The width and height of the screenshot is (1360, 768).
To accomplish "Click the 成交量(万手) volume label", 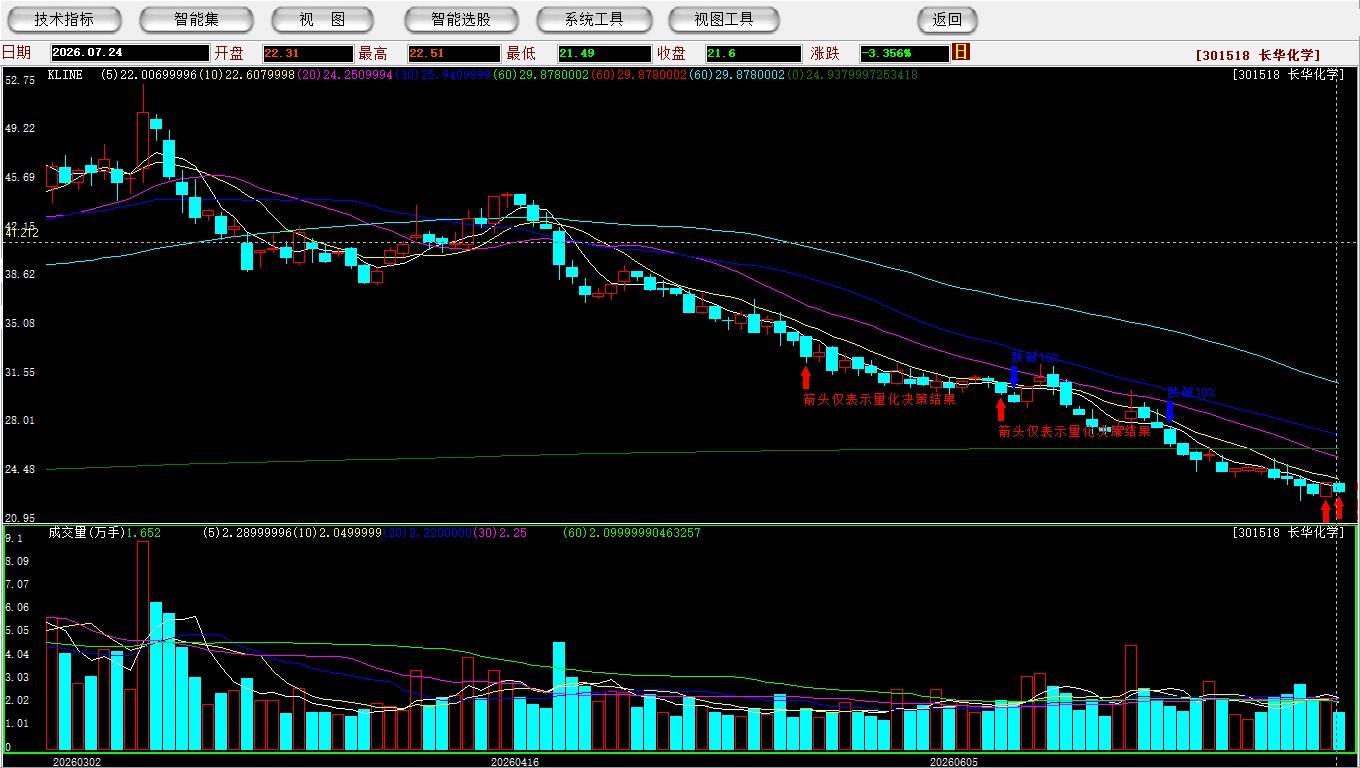I will 87,533.
